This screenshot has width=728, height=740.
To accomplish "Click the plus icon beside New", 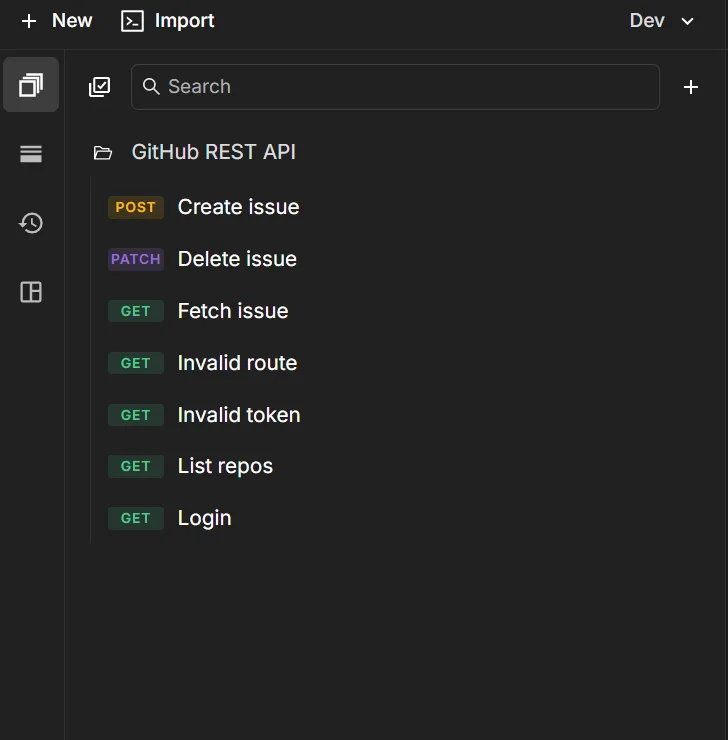I will (29, 21).
